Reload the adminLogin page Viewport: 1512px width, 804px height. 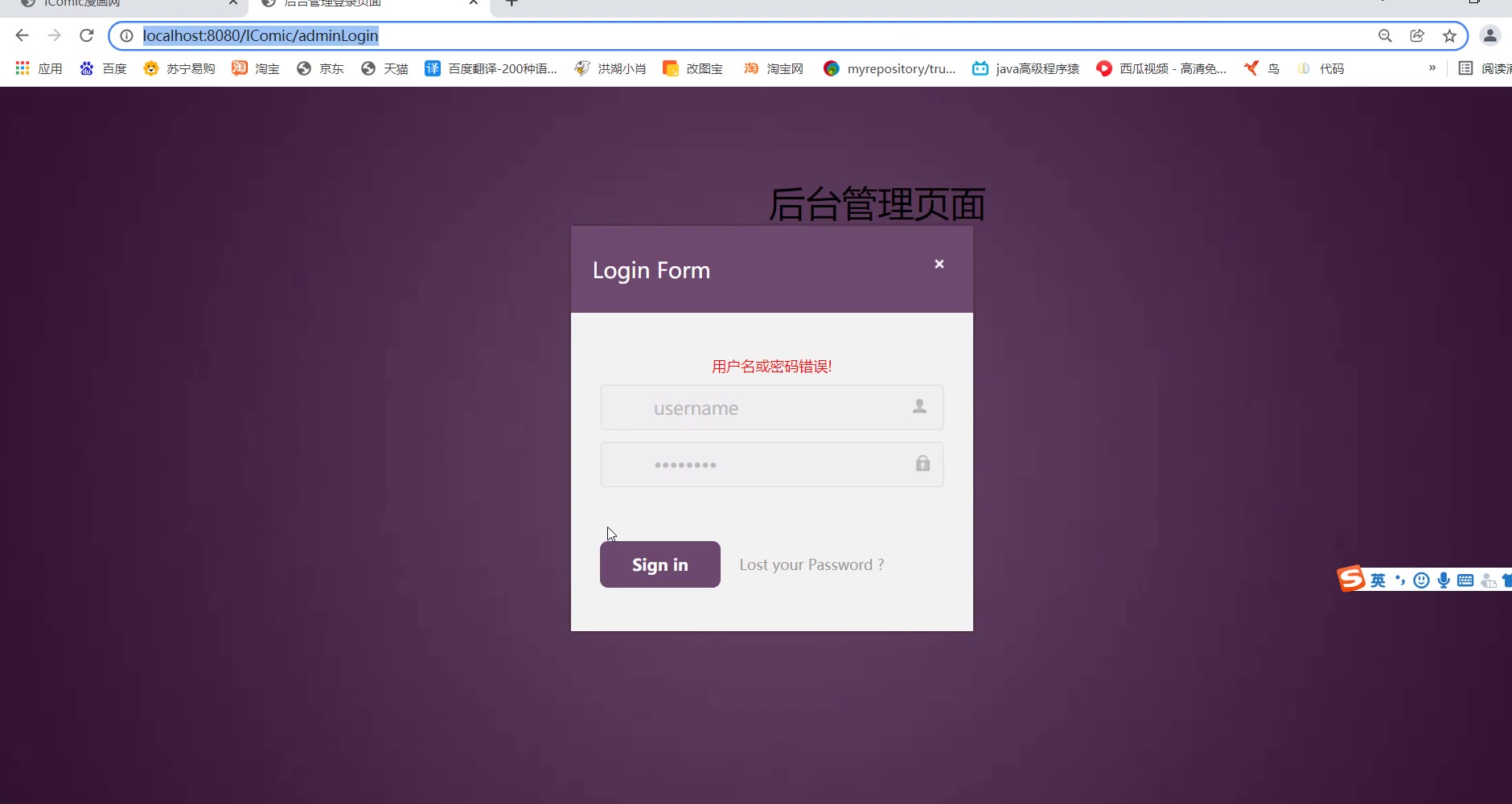pos(87,35)
